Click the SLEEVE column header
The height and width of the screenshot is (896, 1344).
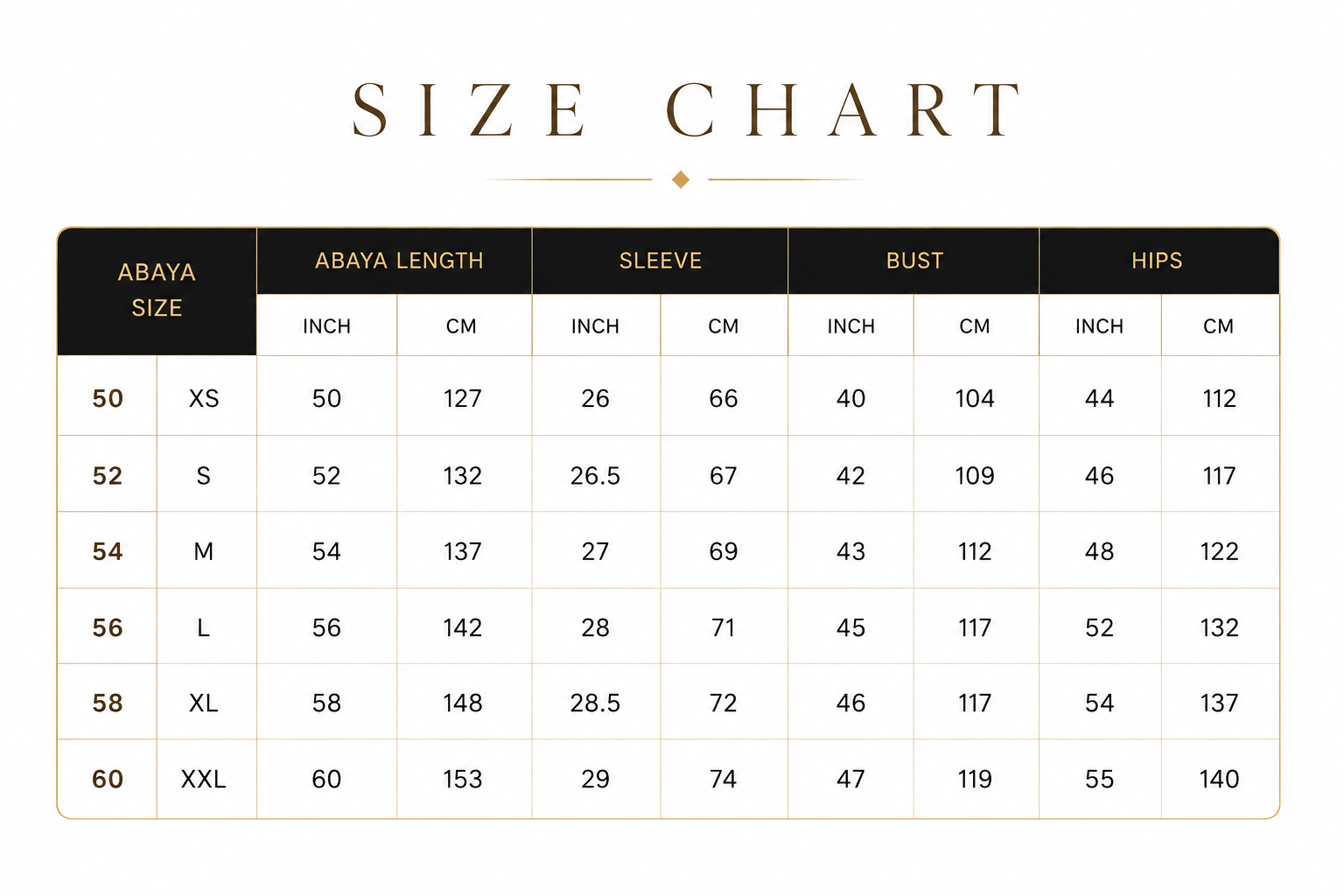click(661, 261)
